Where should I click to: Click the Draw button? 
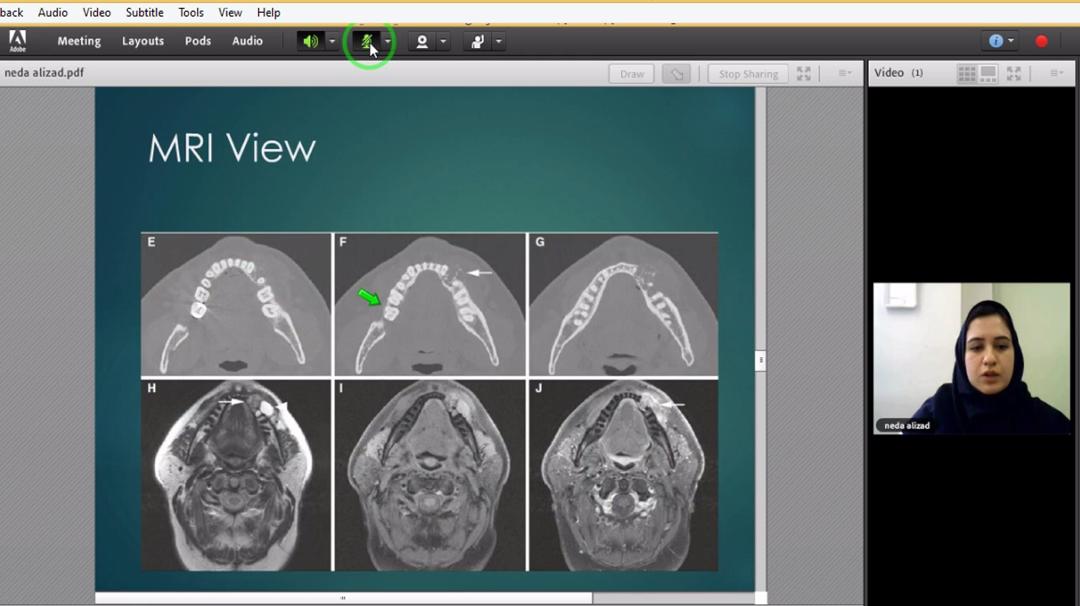click(632, 74)
